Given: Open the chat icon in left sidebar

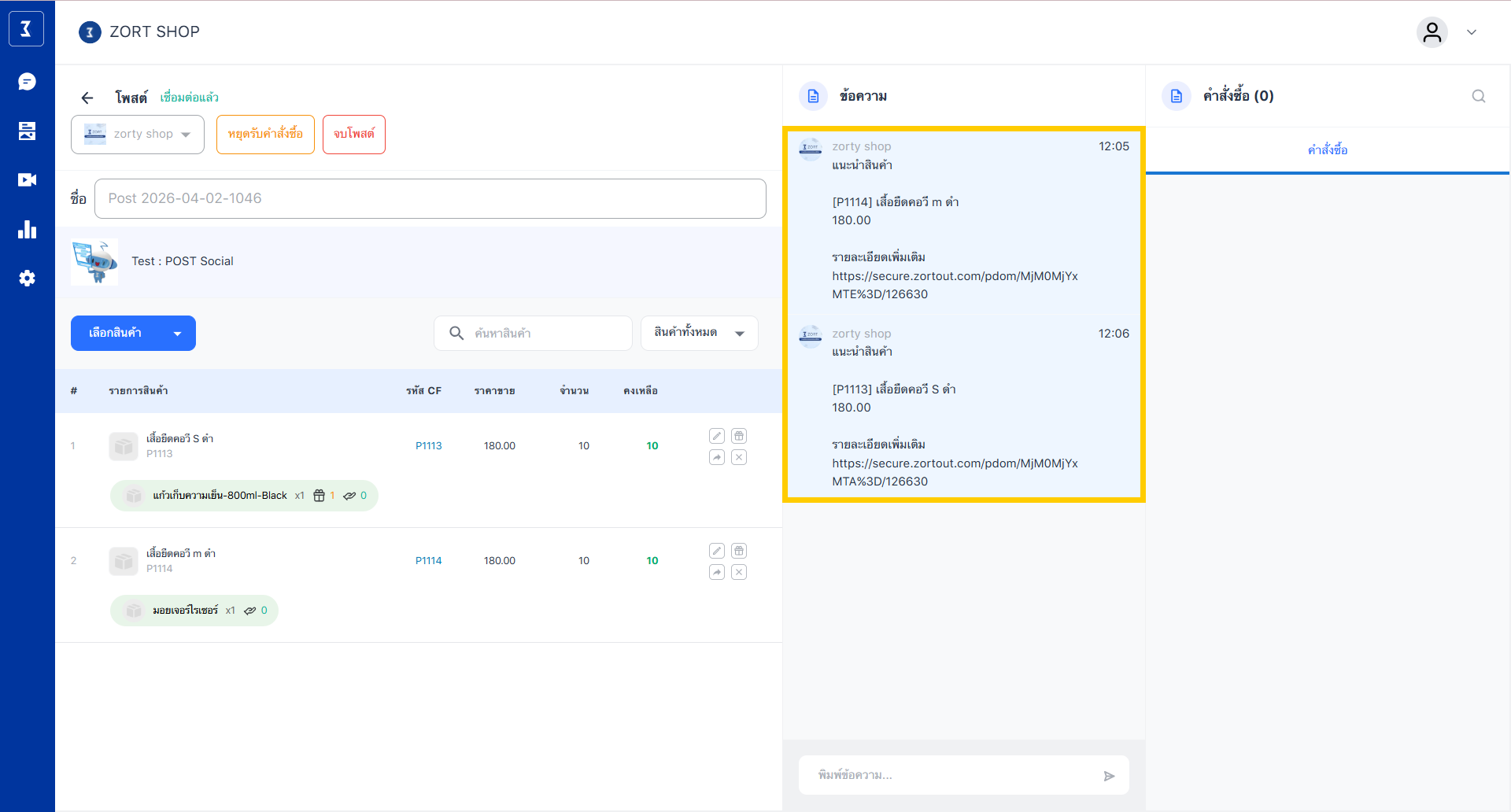Looking at the screenshot, I should pos(27,82).
